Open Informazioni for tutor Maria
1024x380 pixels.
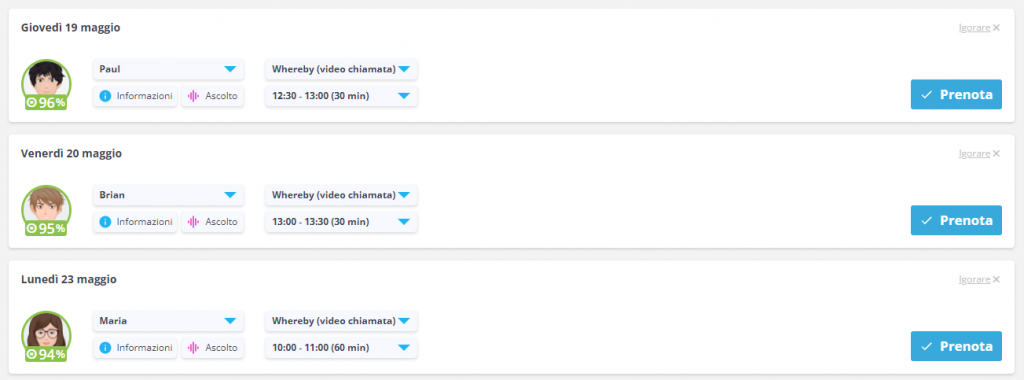tap(135, 348)
